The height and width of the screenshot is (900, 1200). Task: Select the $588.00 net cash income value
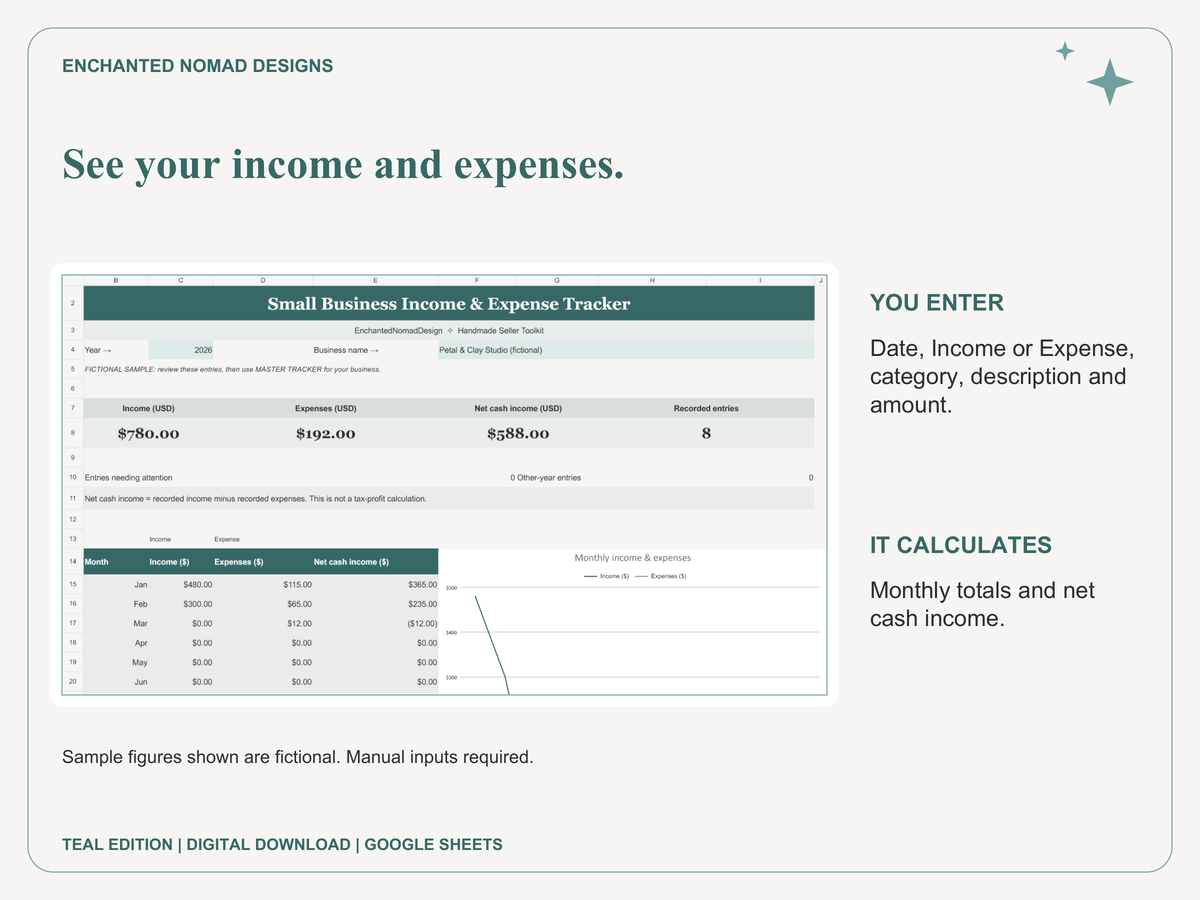pos(518,433)
